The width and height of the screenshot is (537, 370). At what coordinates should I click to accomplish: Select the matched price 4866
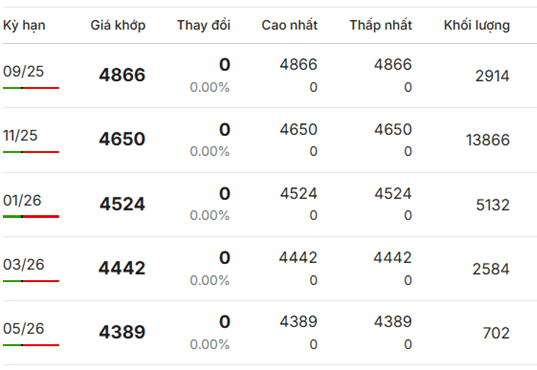(122, 75)
